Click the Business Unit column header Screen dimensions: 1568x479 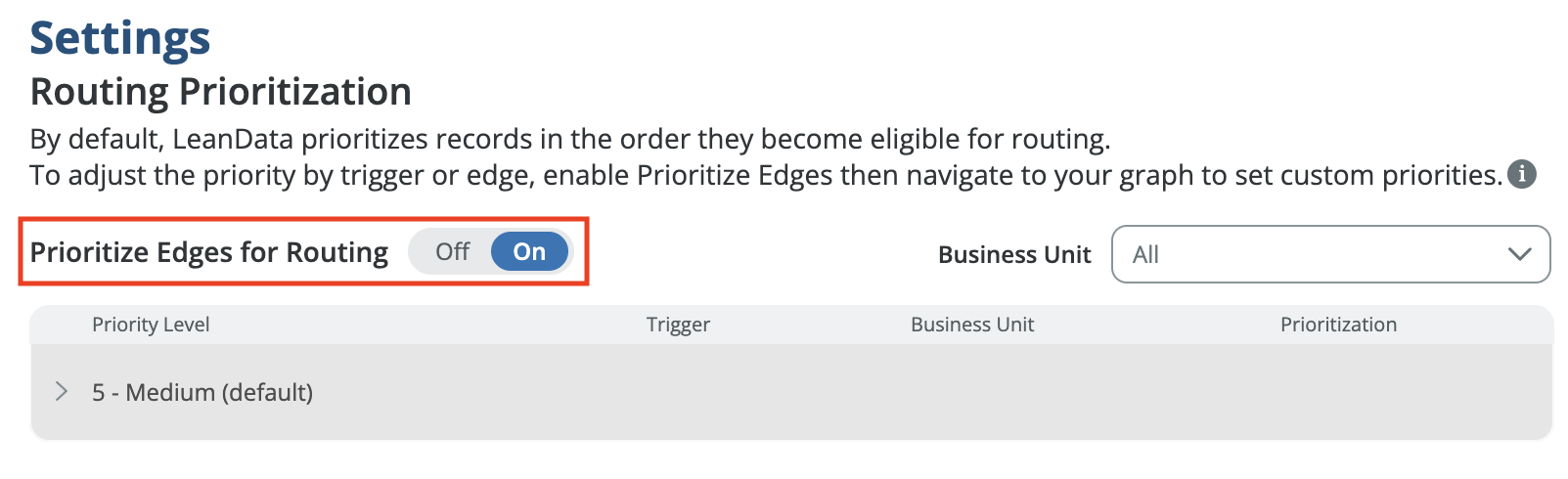[x=971, y=325]
